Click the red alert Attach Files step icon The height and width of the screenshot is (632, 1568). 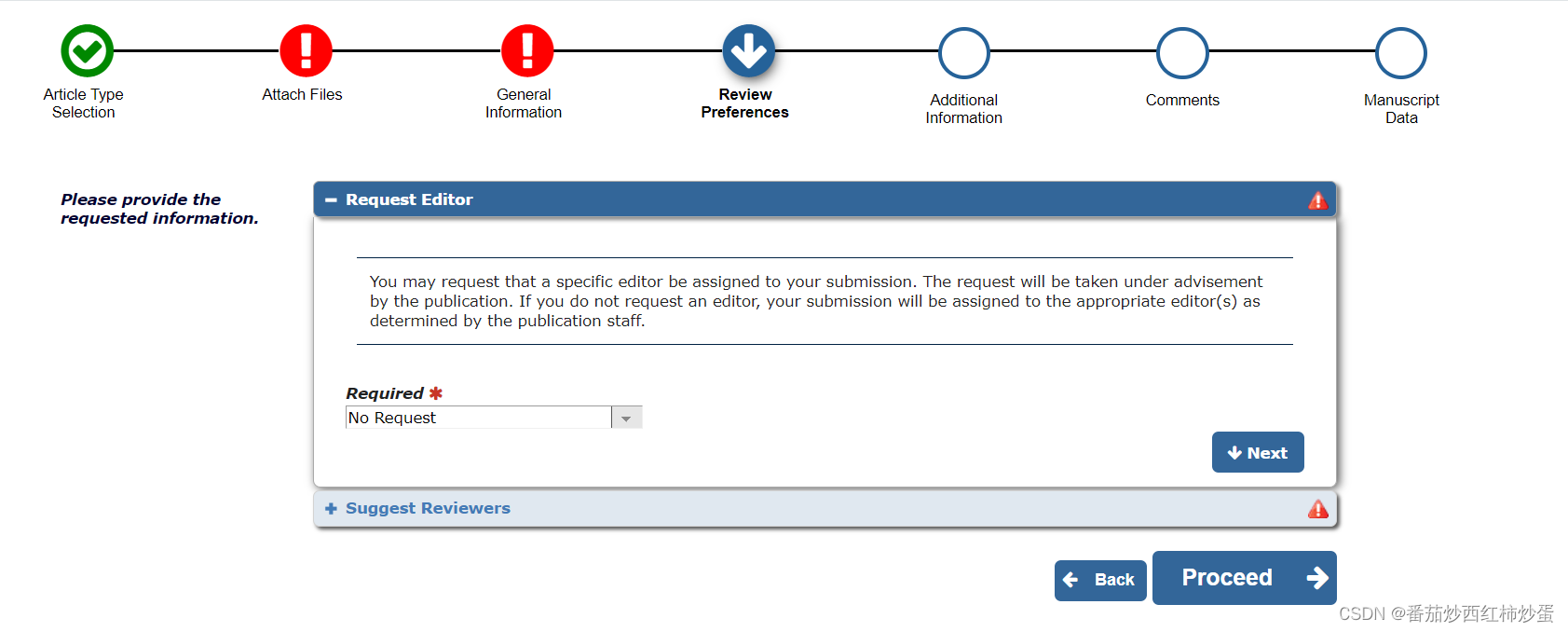coord(306,50)
